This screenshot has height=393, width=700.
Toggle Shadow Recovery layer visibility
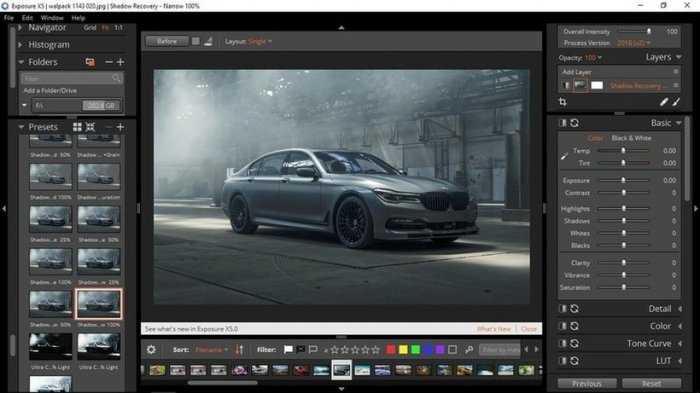coord(566,85)
